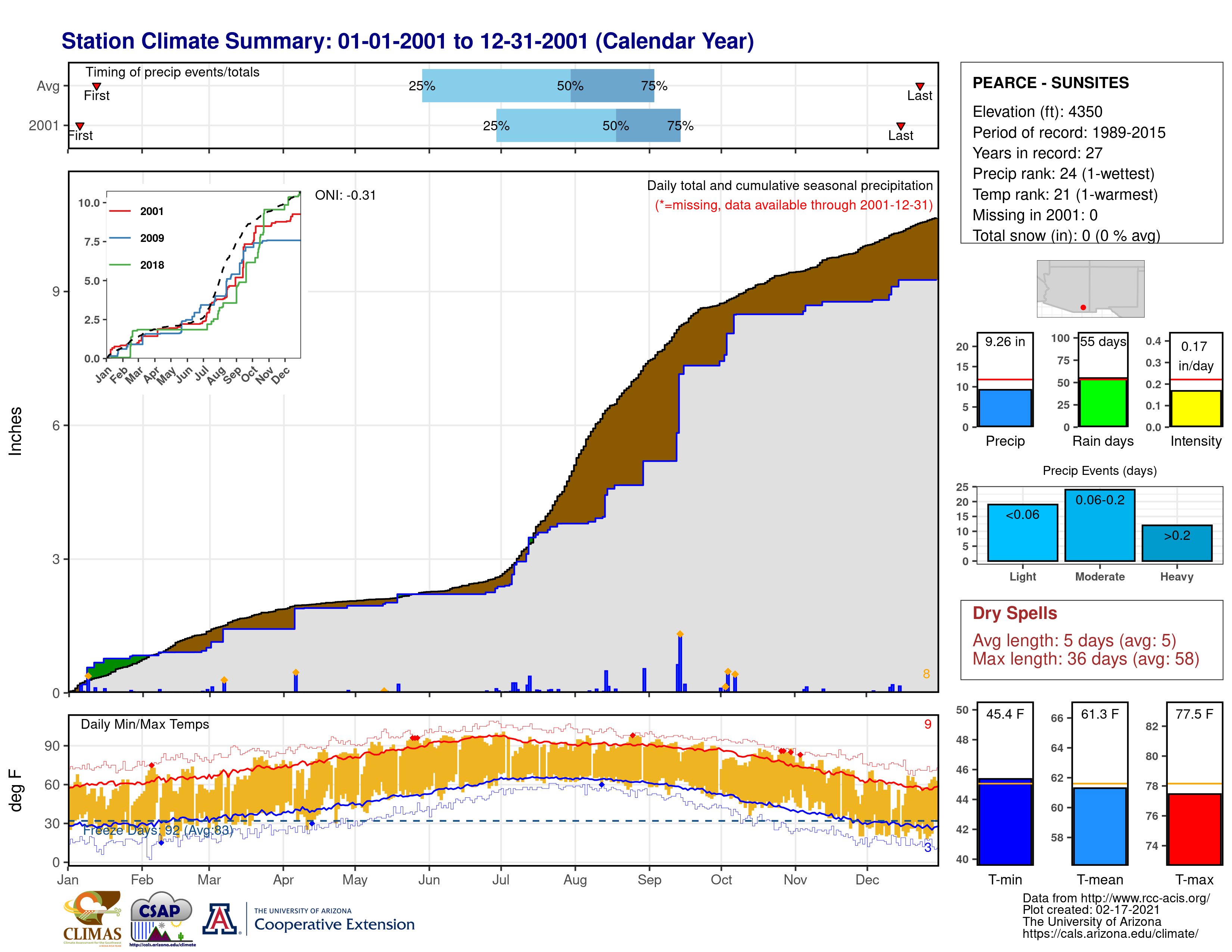This screenshot has width=1232, height=952.
Task: Click 'Plot created: 02-17-2021' text
Action: pyautogui.click(x=1091, y=910)
